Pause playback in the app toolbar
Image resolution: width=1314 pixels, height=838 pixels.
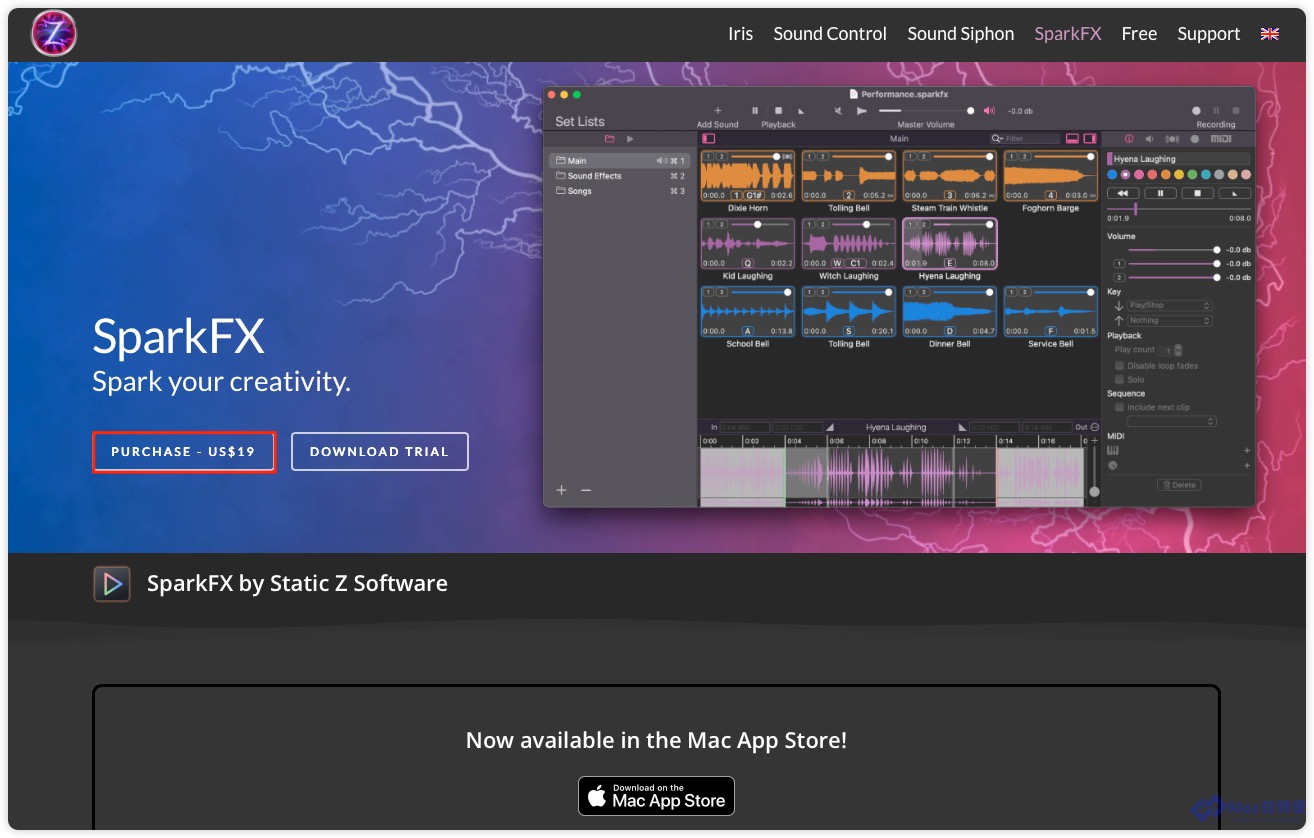click(755, 110)
